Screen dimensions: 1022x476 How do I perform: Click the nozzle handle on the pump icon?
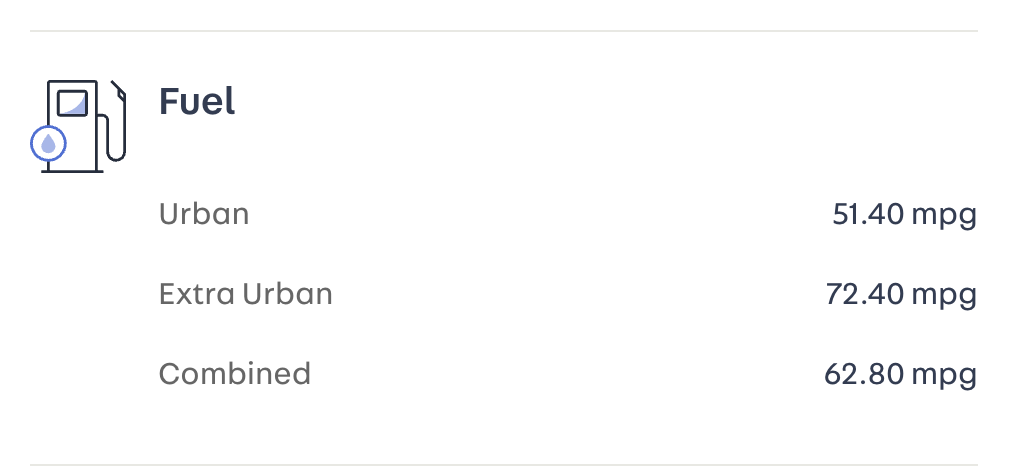point(120,93)
